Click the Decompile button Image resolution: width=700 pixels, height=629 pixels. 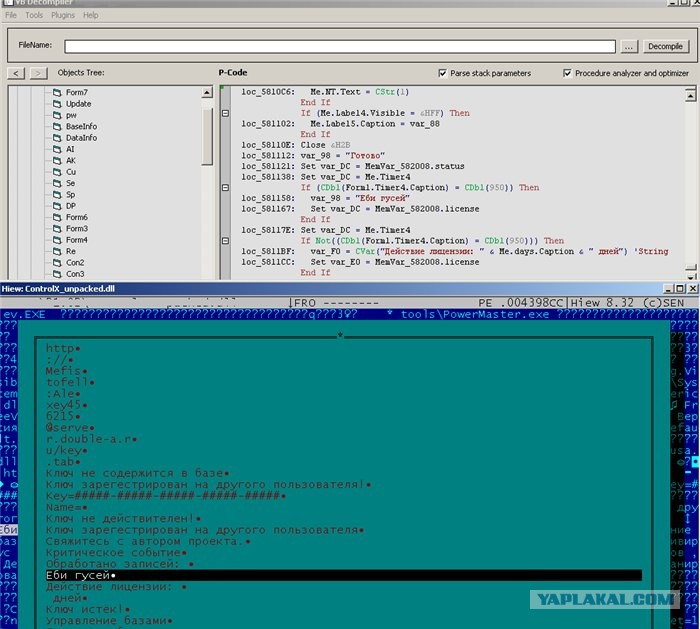pos(664,46)
